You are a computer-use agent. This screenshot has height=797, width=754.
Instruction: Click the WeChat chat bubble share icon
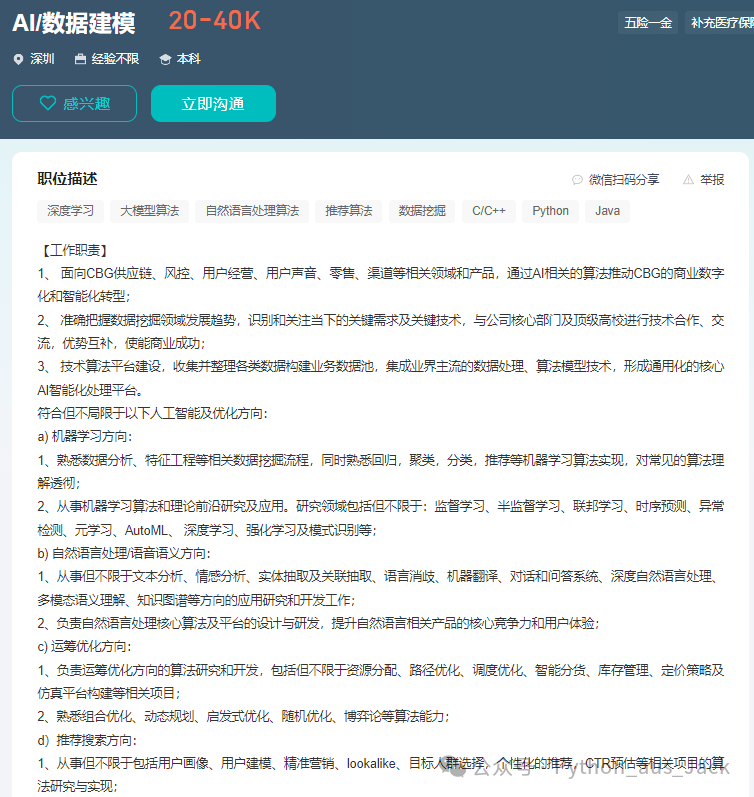tap(577, 179)
